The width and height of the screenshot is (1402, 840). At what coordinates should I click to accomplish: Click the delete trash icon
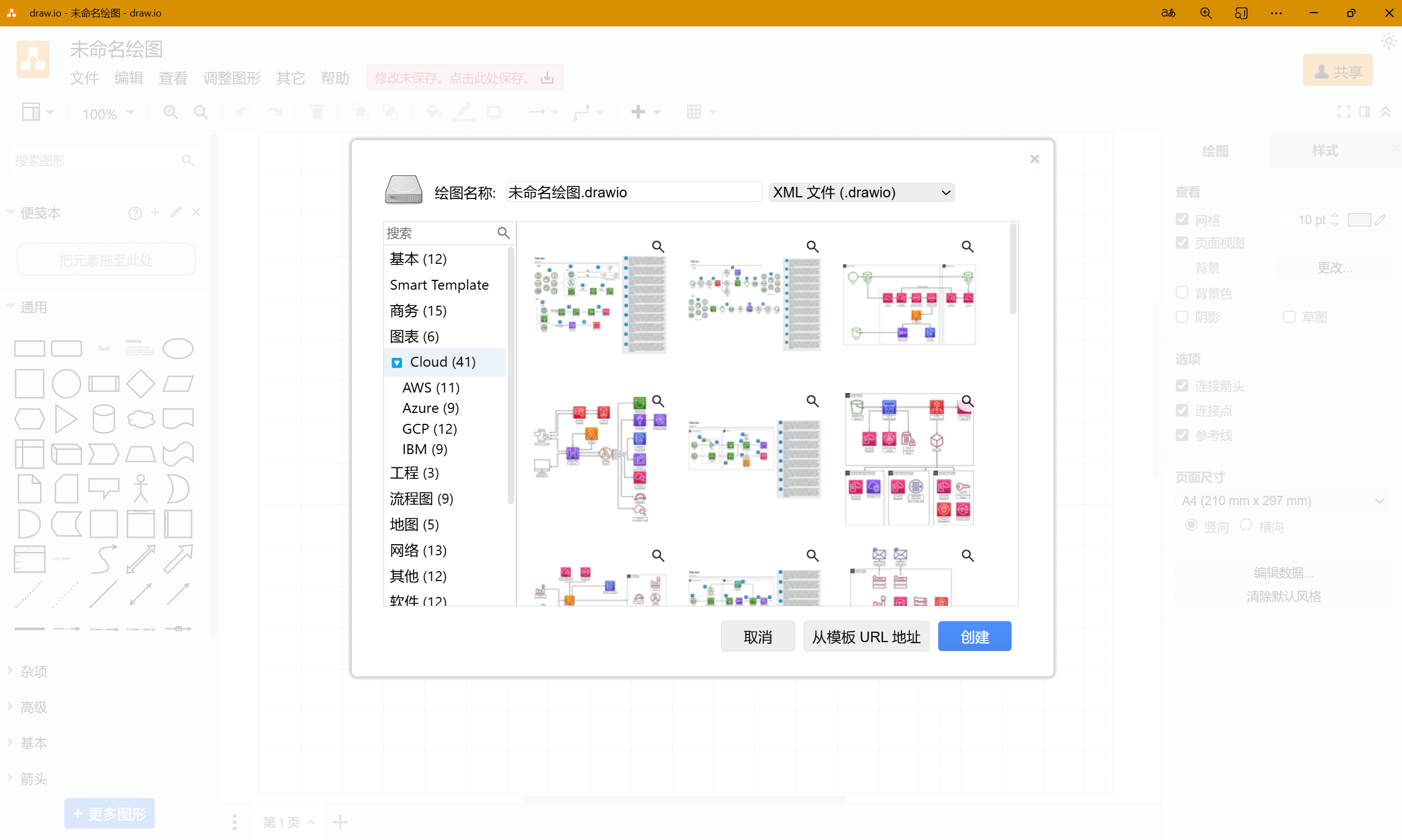click(317, 112)
